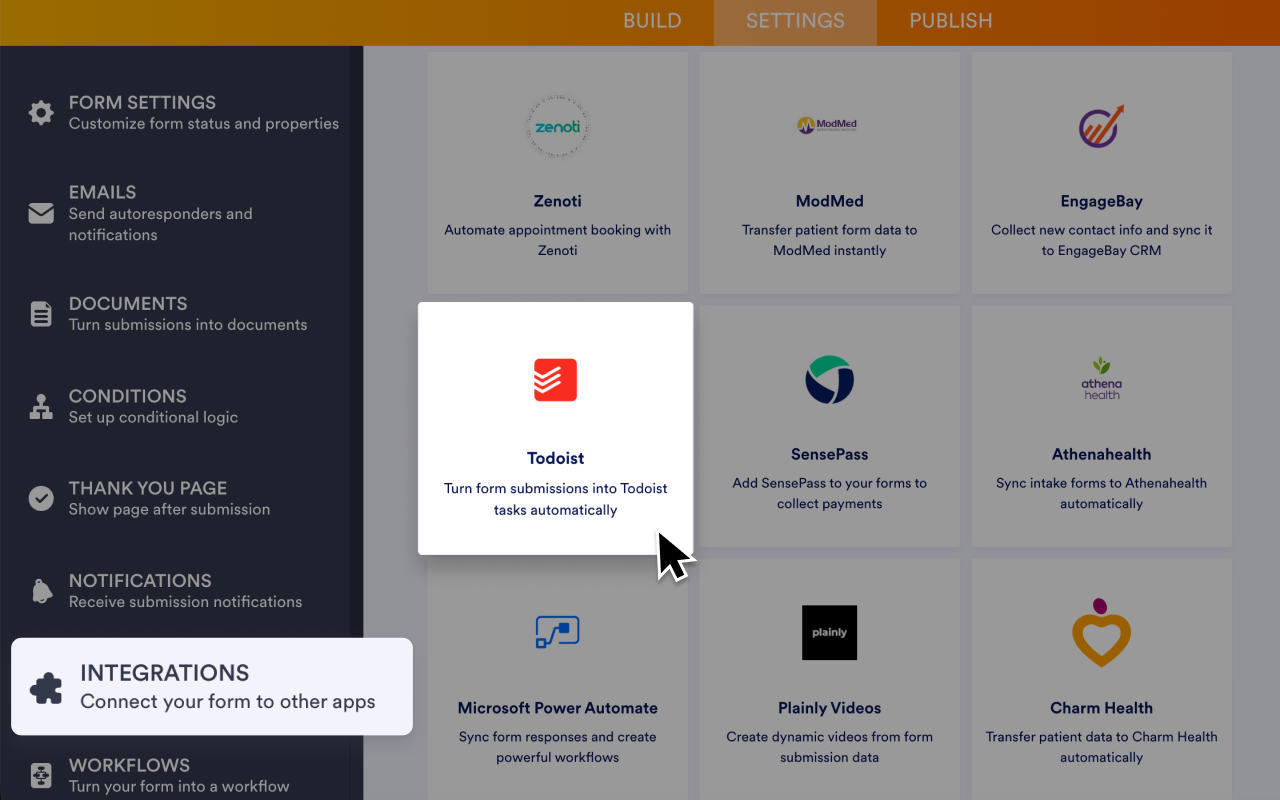1280x800 pixels.
Task: Click the Plainly Videos black logo
Action: click(829, 632)
